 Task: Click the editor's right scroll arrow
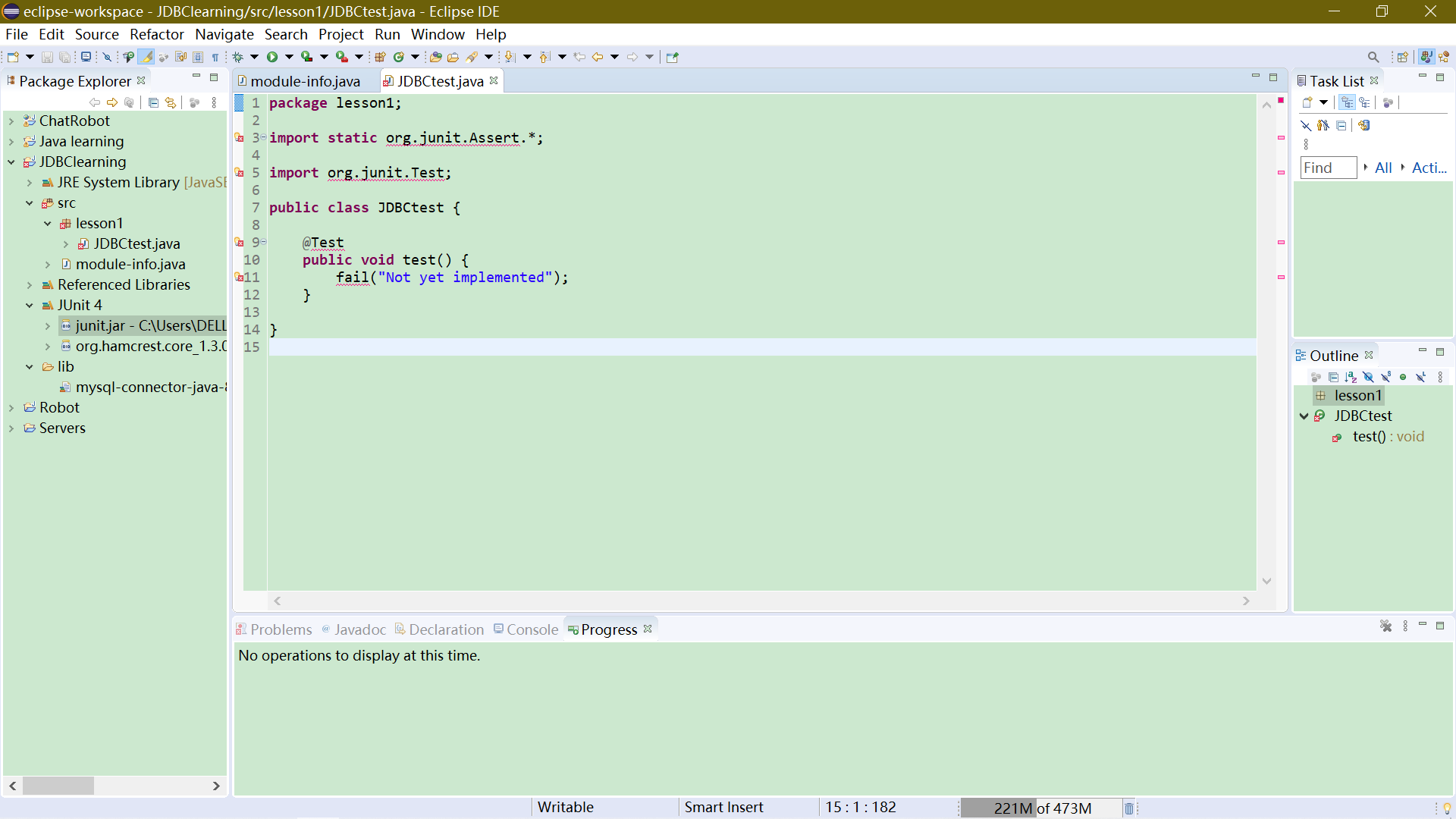[x=1246, y=601]
